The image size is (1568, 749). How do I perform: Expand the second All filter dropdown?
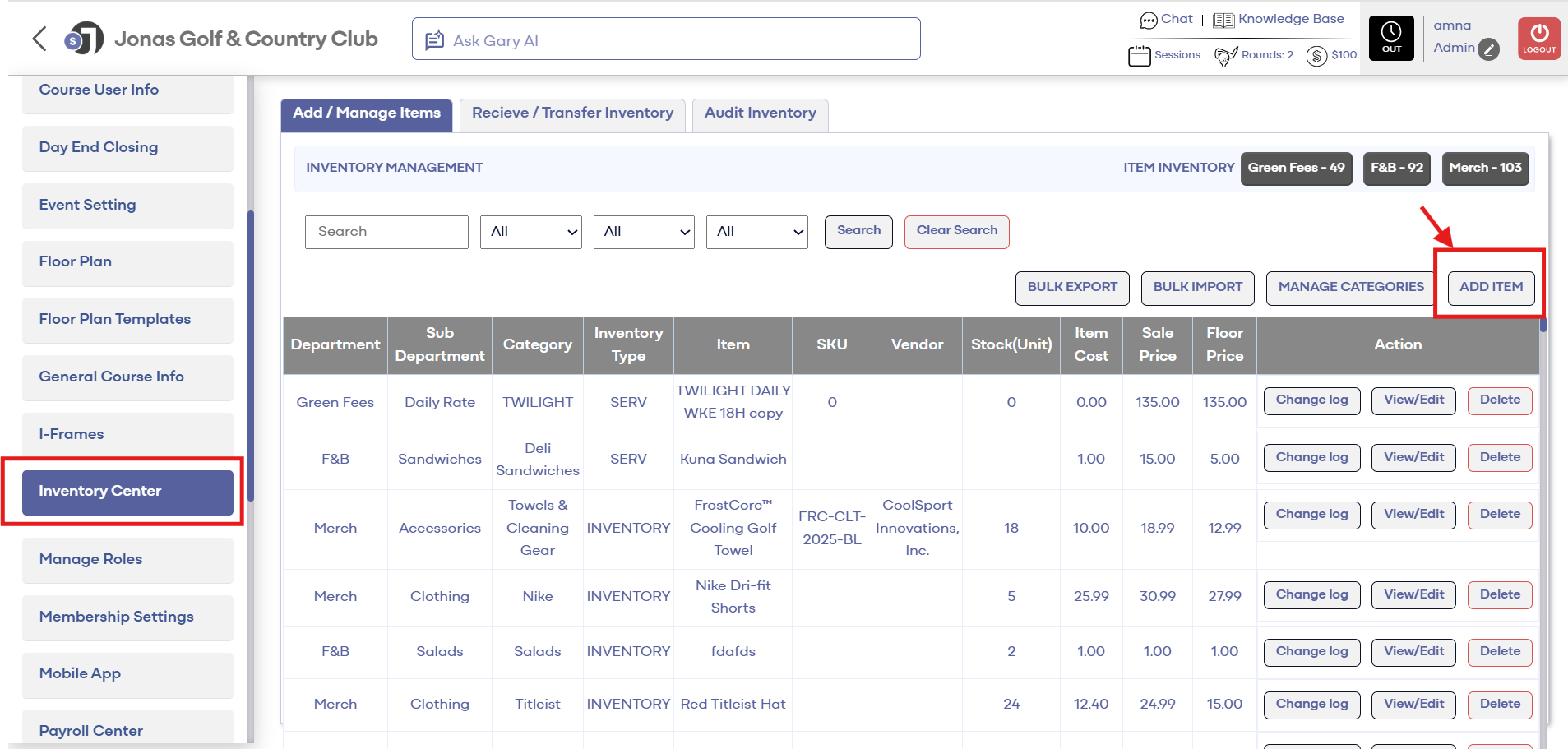coord(644,232)
